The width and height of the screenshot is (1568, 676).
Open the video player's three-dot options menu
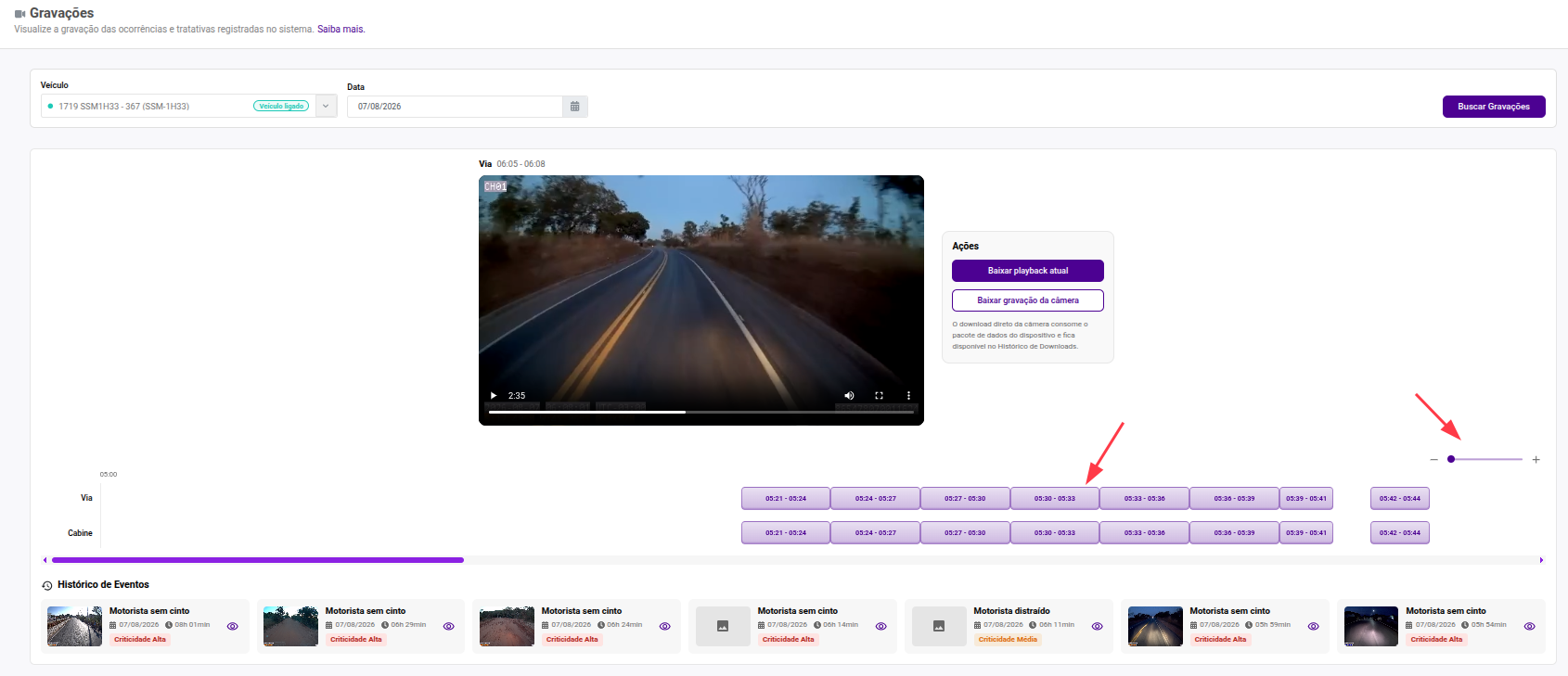coord(908,395)
